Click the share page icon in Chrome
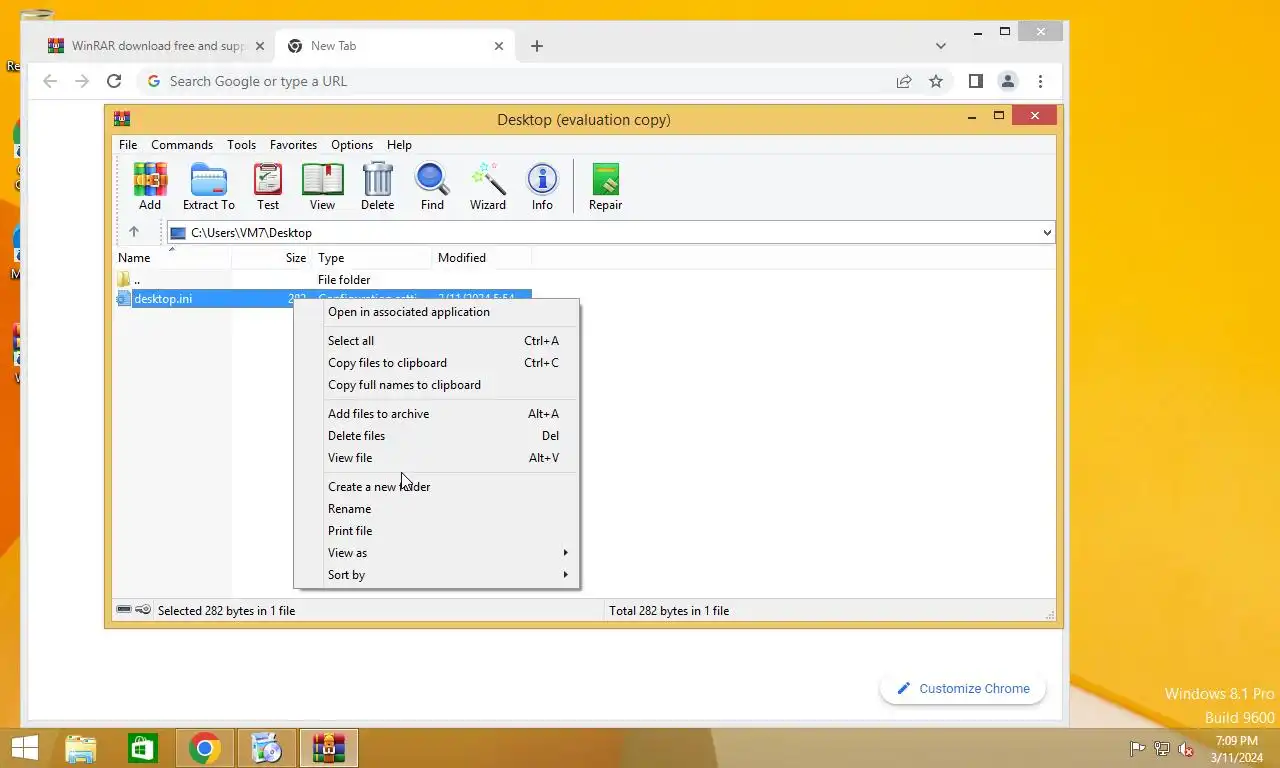 904,81
